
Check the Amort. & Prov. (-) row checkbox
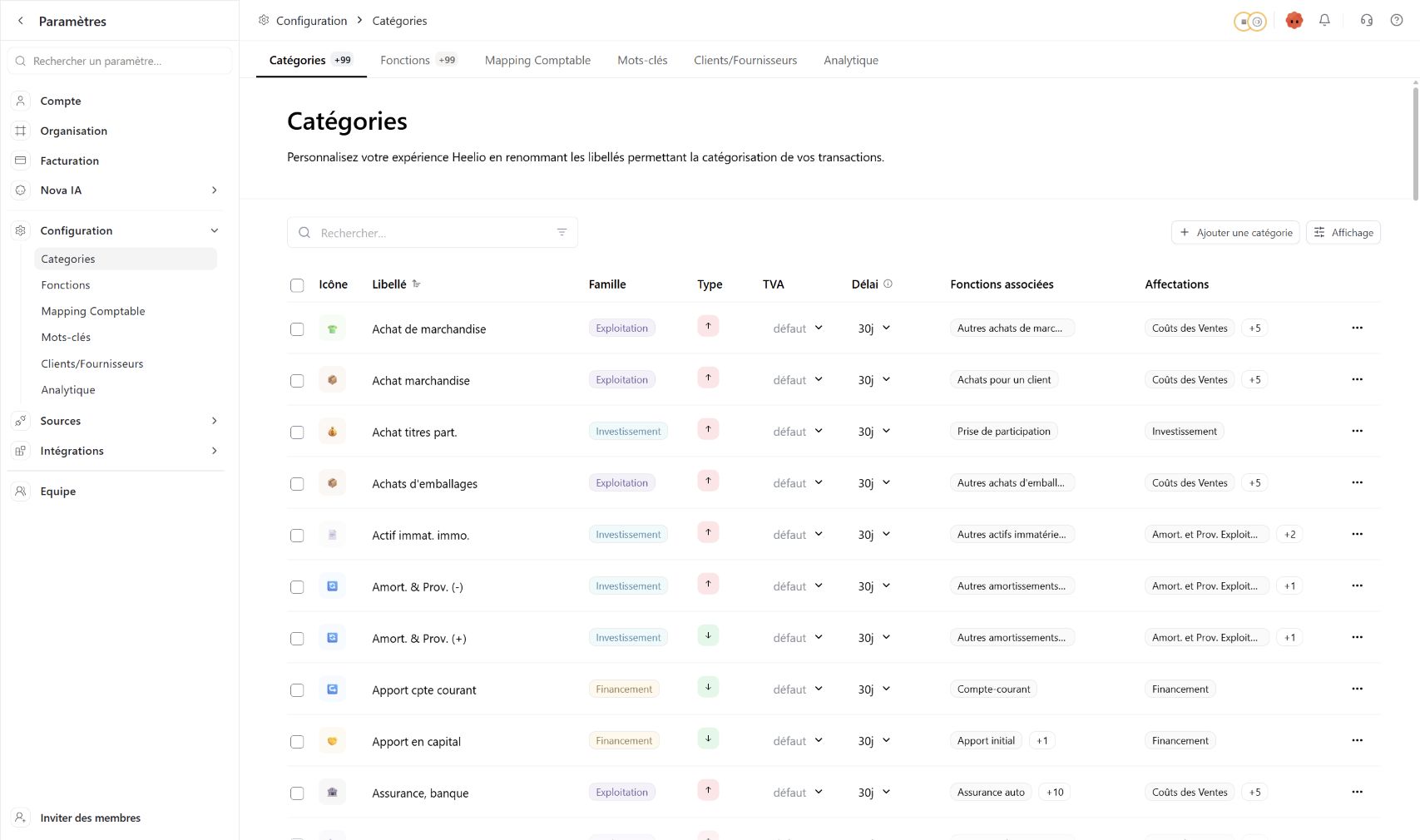point(297,587)
